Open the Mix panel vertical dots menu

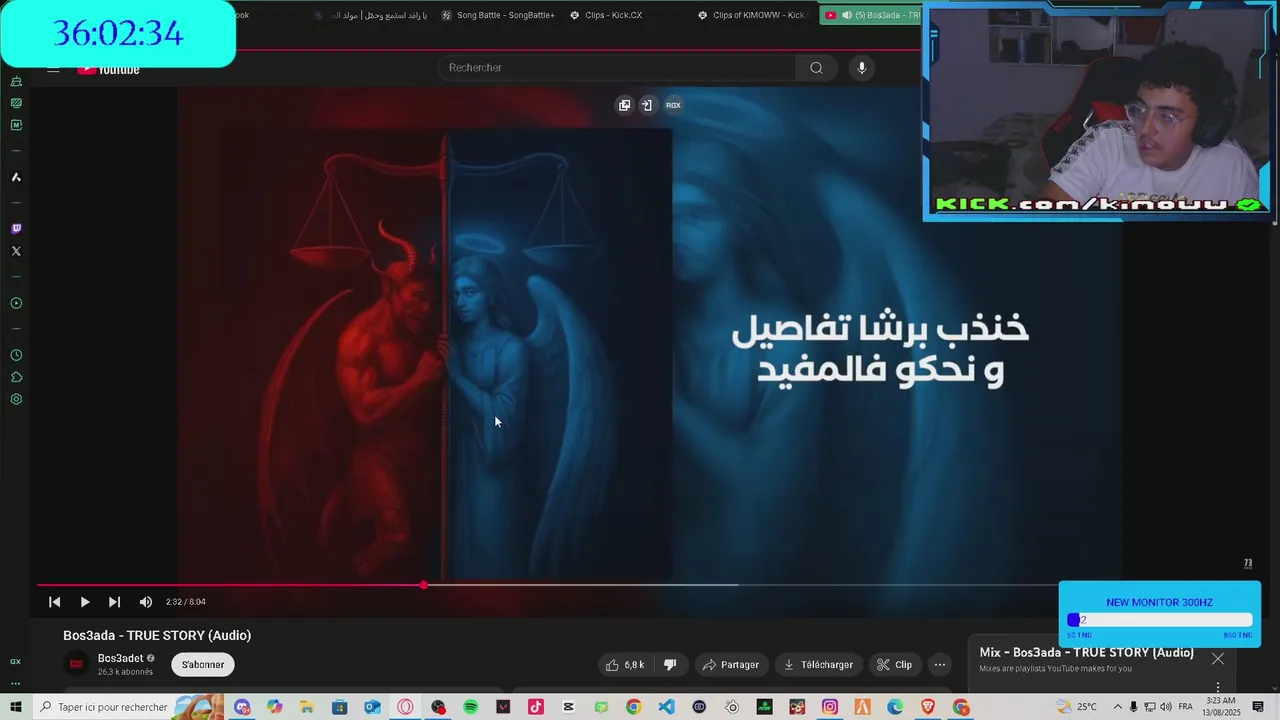point(1217,687)
